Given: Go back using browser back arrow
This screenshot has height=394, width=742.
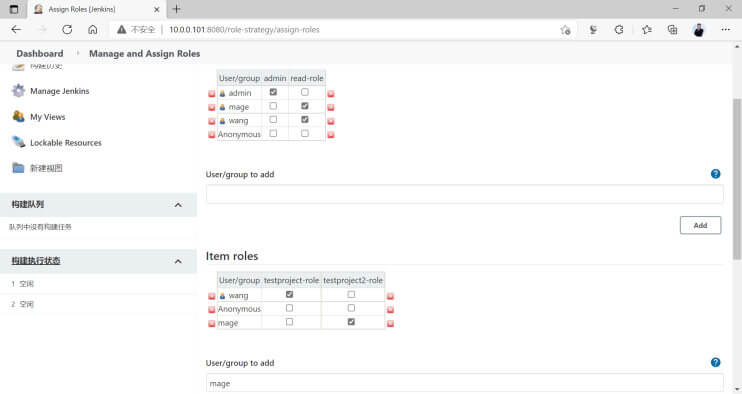Looking at the screenshot, I should click(16, 29).
